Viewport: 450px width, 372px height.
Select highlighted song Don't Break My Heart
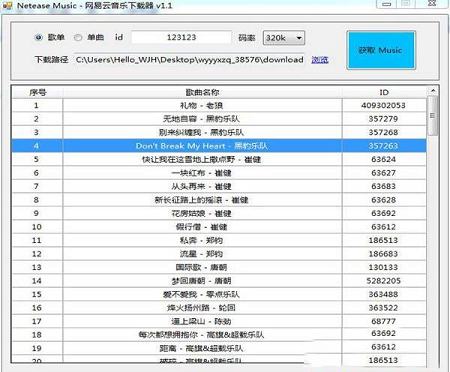(202, 146)
